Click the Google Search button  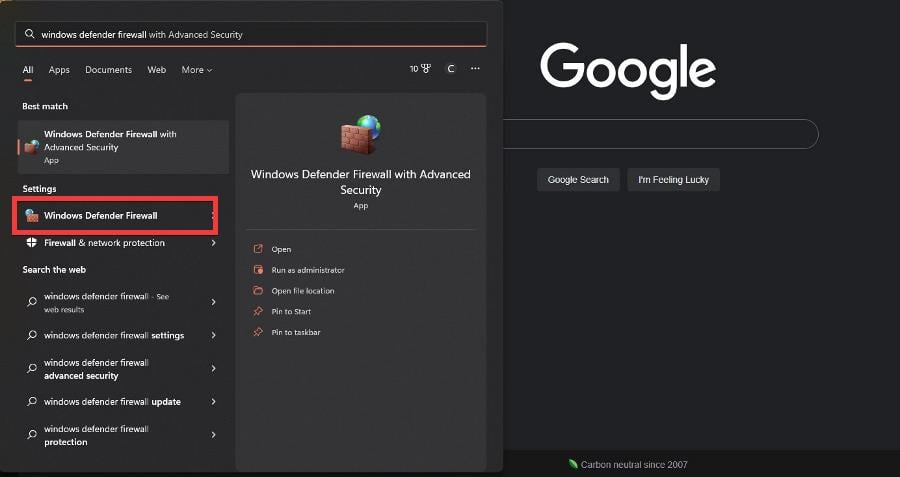[578, 180]
